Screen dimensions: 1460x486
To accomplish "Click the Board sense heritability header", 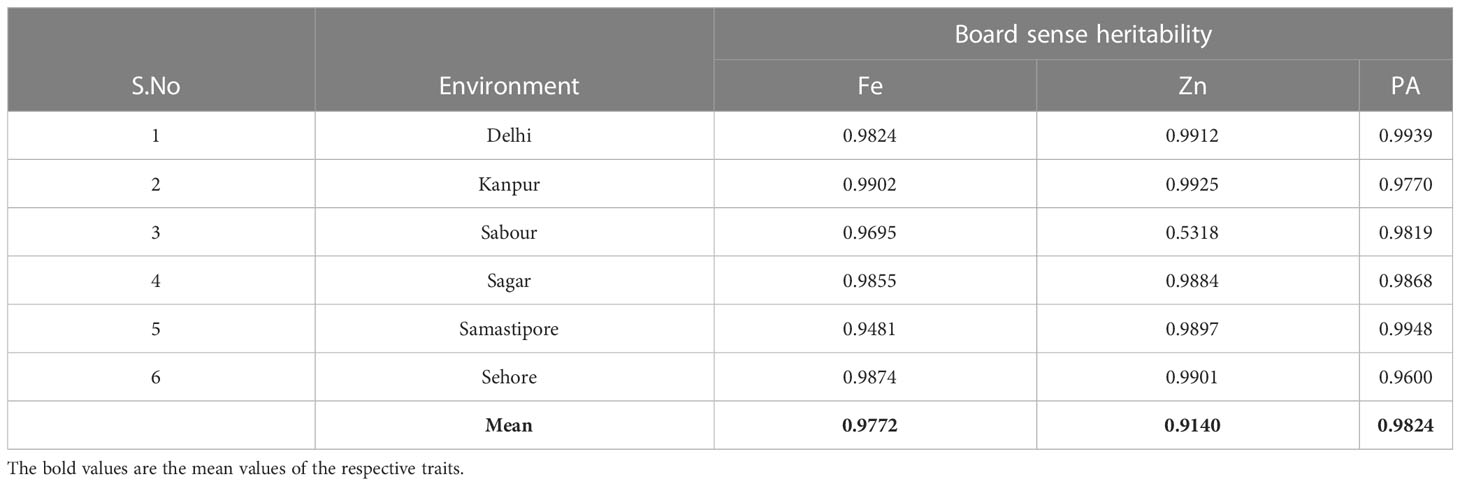I will click(1083, 34).
